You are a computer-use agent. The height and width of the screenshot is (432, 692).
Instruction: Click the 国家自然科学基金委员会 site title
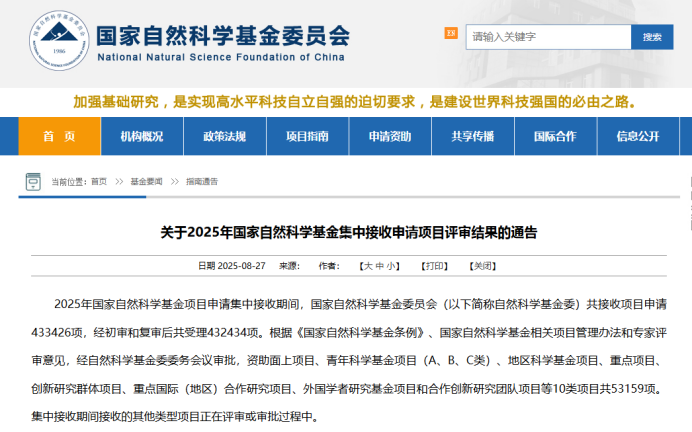coord(223,36)
